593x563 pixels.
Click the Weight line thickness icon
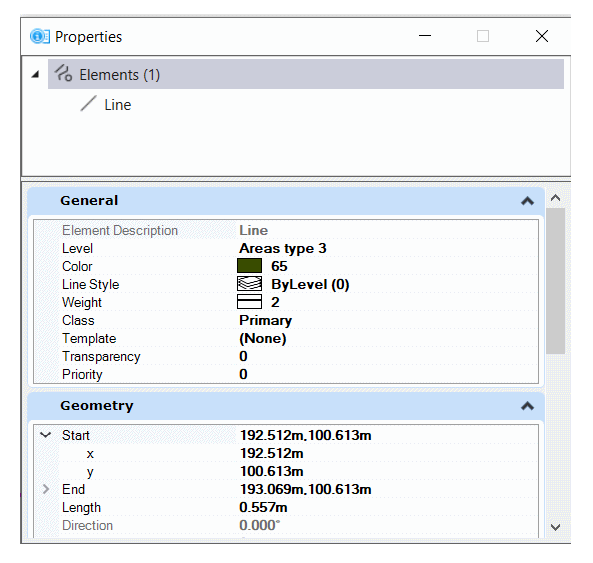point(249,302)
